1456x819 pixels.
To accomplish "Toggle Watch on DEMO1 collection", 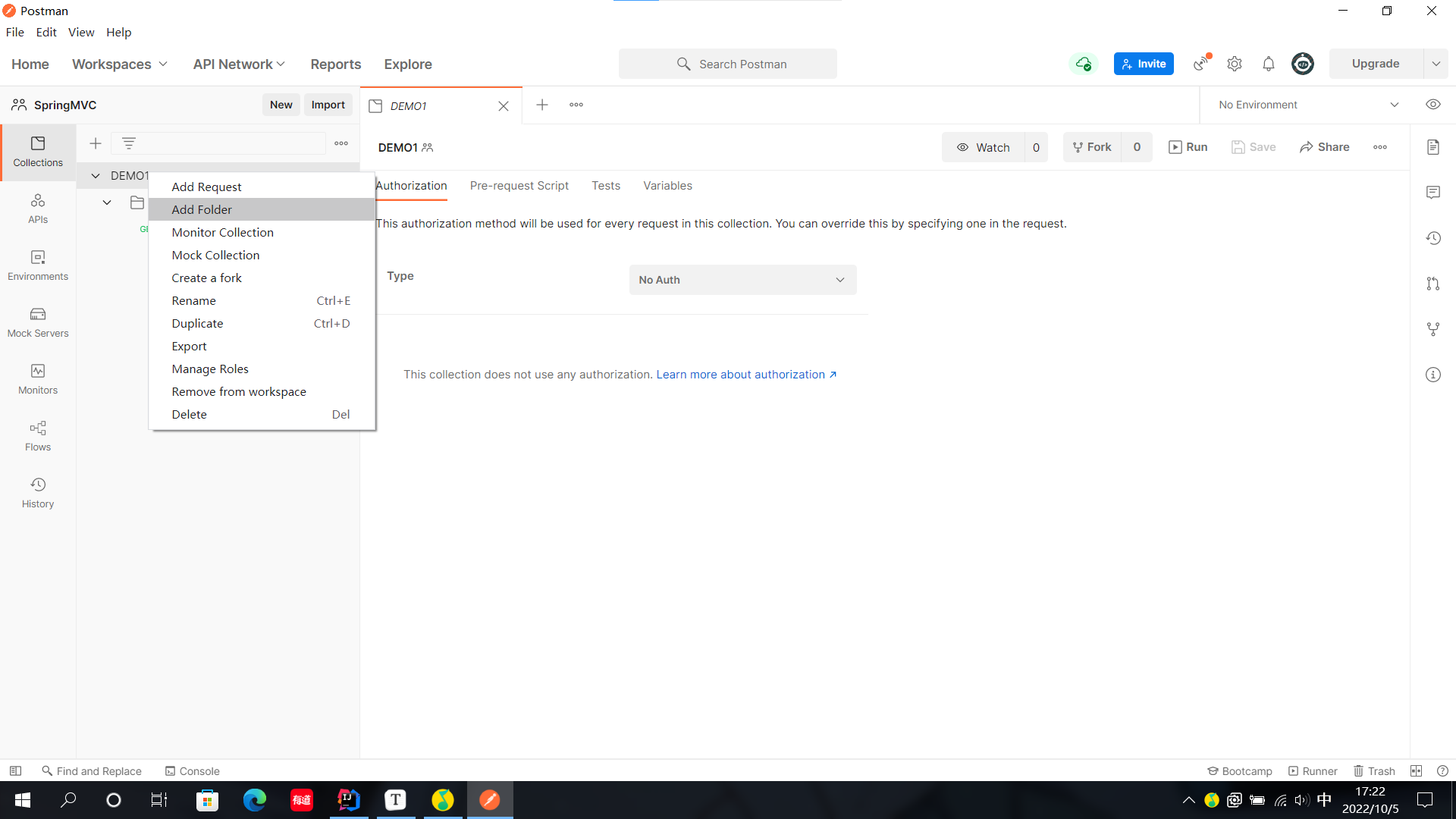I will [x=984, y=147].
